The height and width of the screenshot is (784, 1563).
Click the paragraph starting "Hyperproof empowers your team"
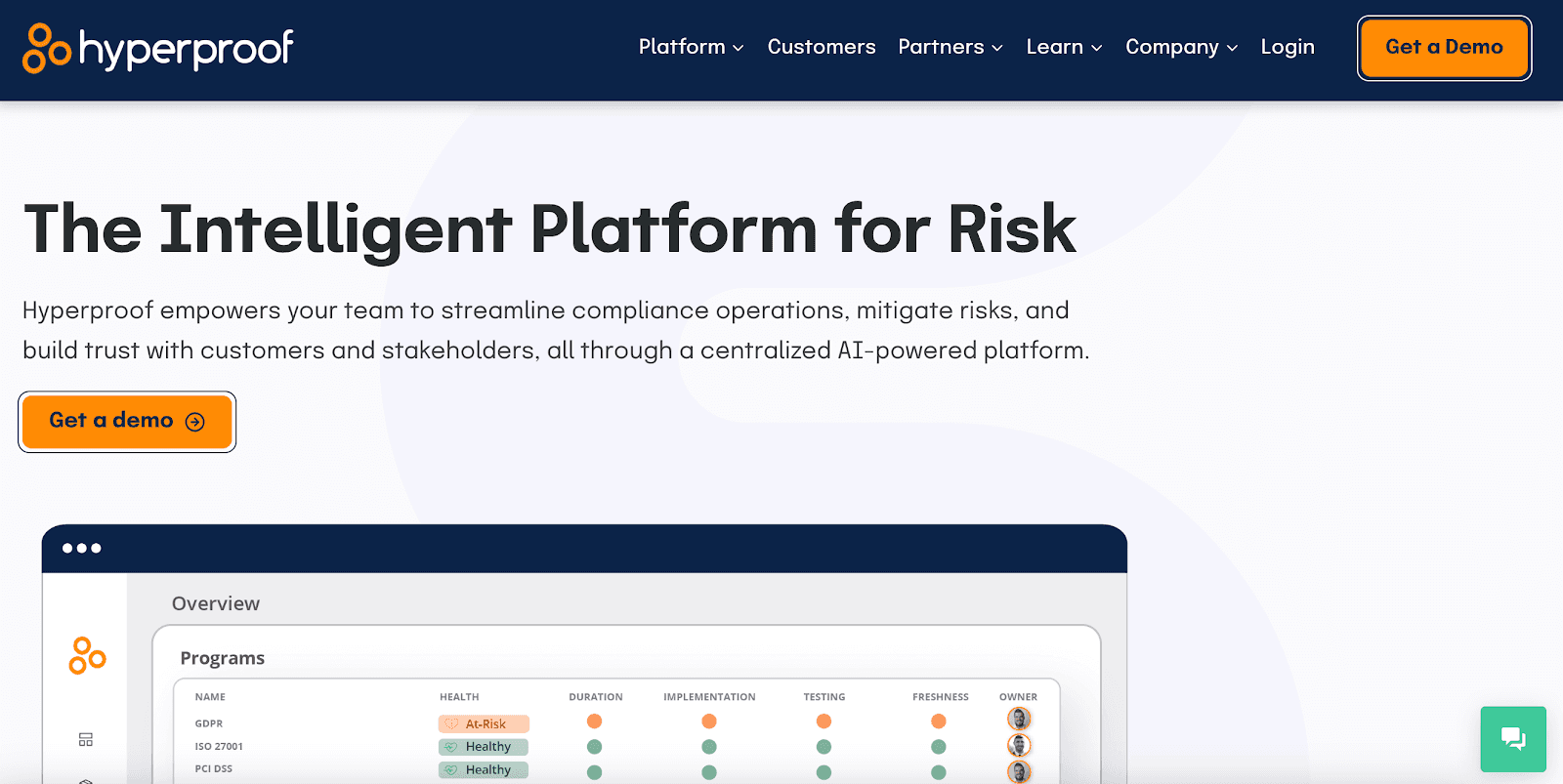point(556,330)
